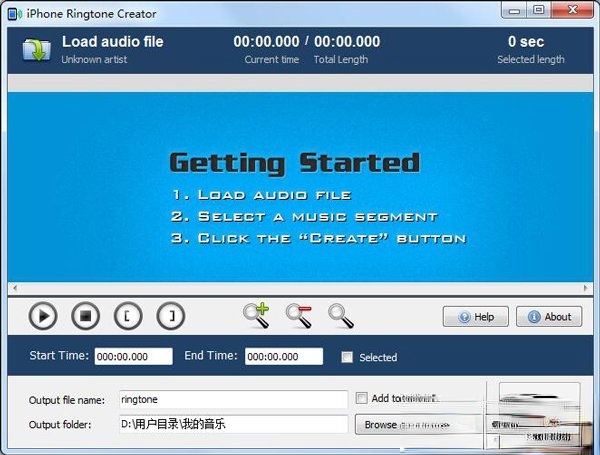Screen dimensions: 600x455
Task: Click the Load audio file title text
Action: [x=112, y=41]
